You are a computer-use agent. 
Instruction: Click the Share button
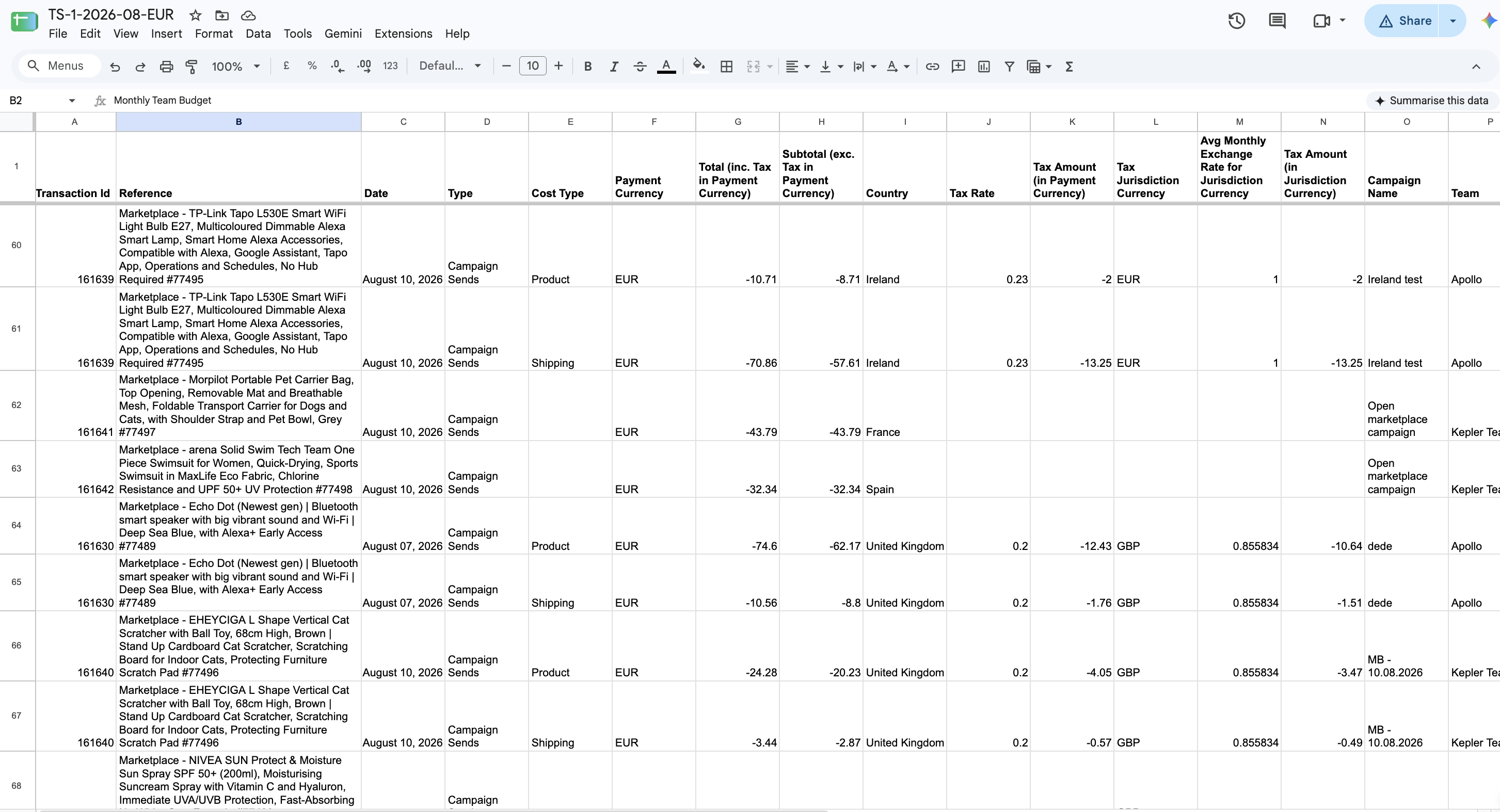[1402, 21]
